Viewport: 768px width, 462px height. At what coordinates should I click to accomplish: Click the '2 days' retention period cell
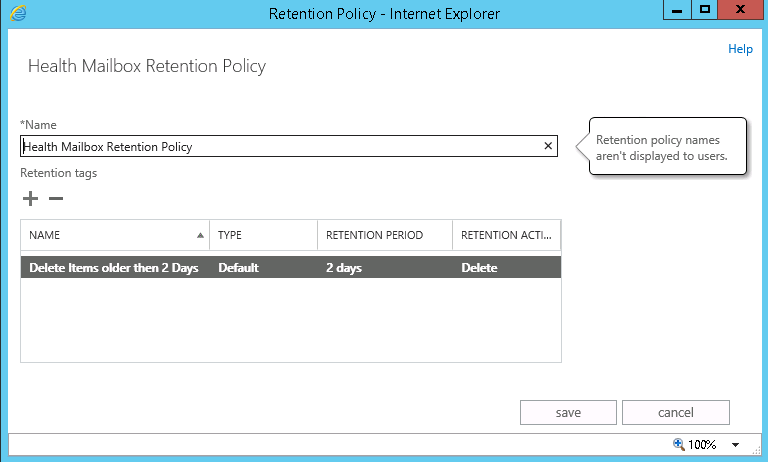[344, 267]
